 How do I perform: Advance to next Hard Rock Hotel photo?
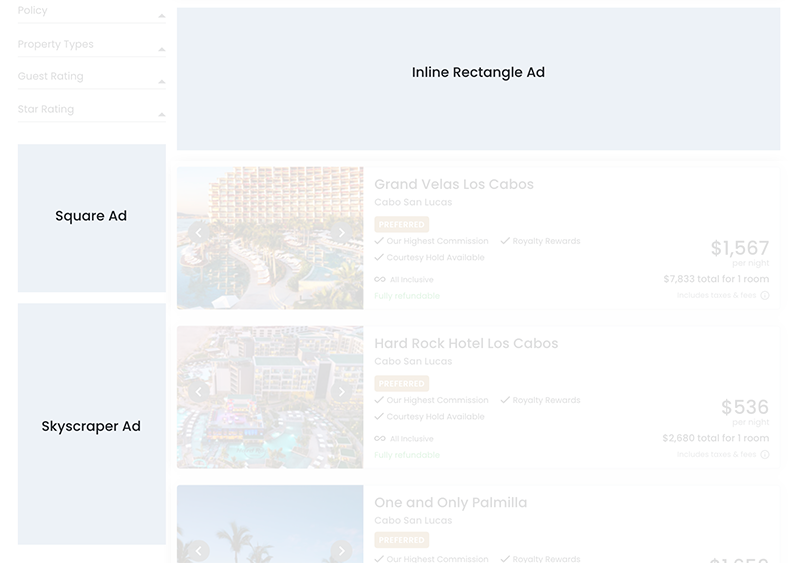341,392
